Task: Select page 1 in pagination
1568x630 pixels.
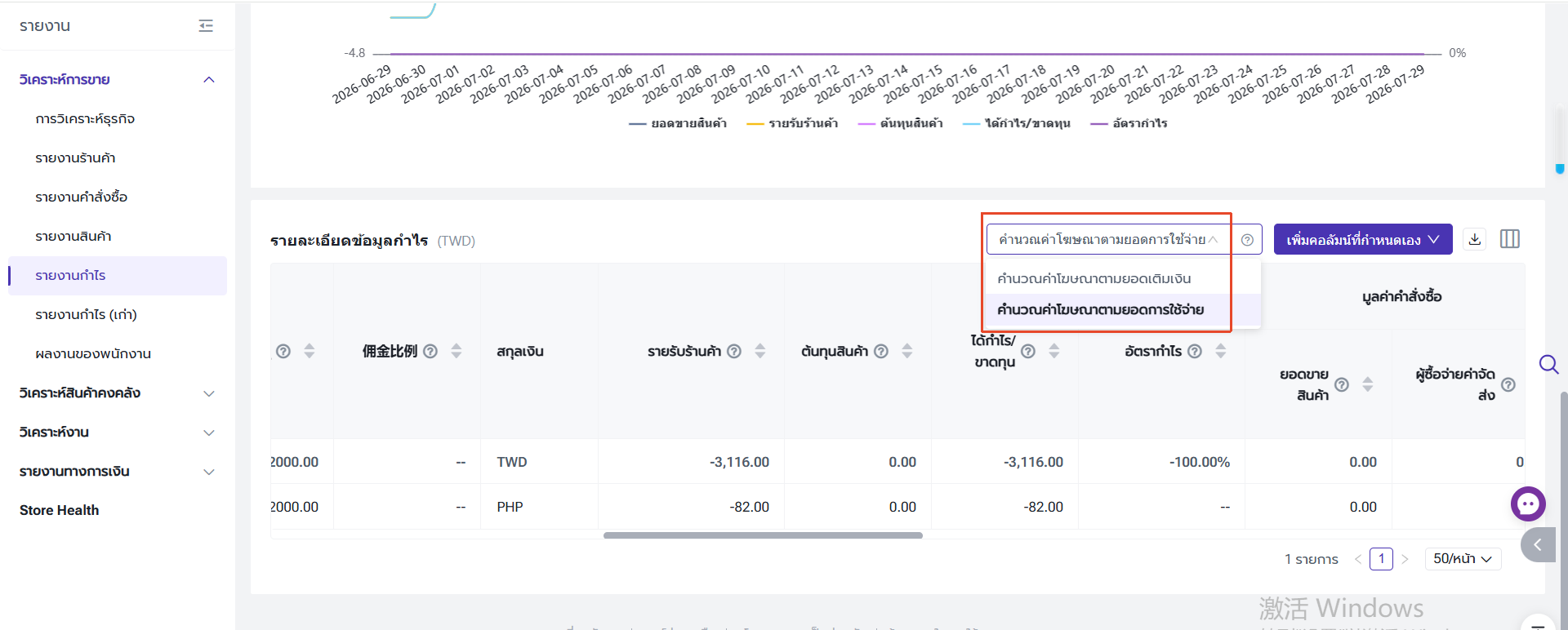Action: point(1381,559)
